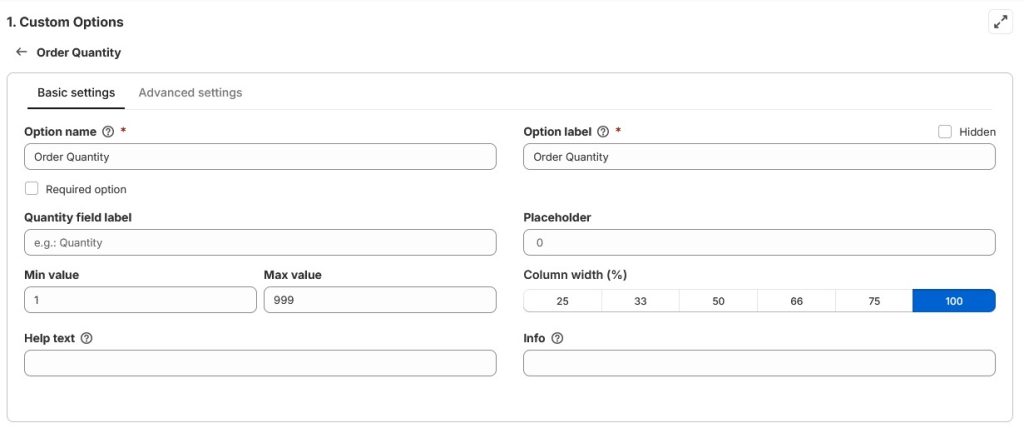
Task: Select the 66 column width option
Action: tap(796, 301)
